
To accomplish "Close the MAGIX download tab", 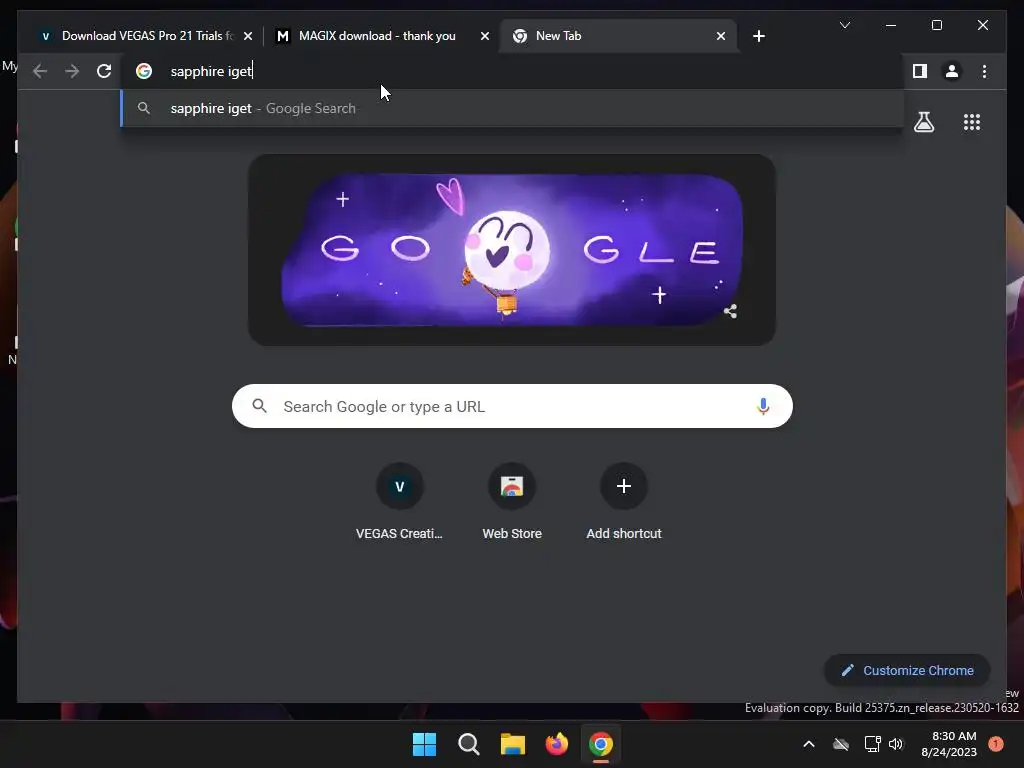I will click(485, 36).
